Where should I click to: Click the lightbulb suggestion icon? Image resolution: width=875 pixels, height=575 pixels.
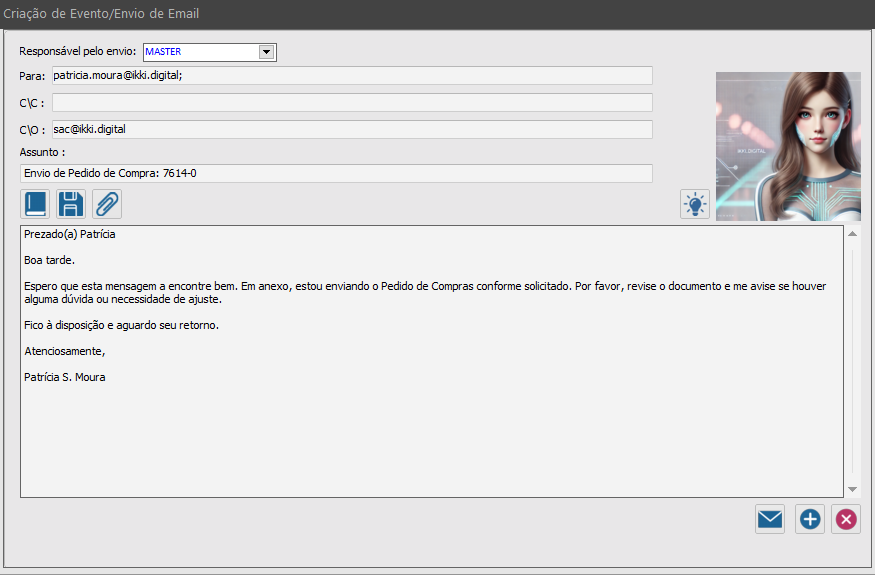pyautogui.click(x=695, y=204)
